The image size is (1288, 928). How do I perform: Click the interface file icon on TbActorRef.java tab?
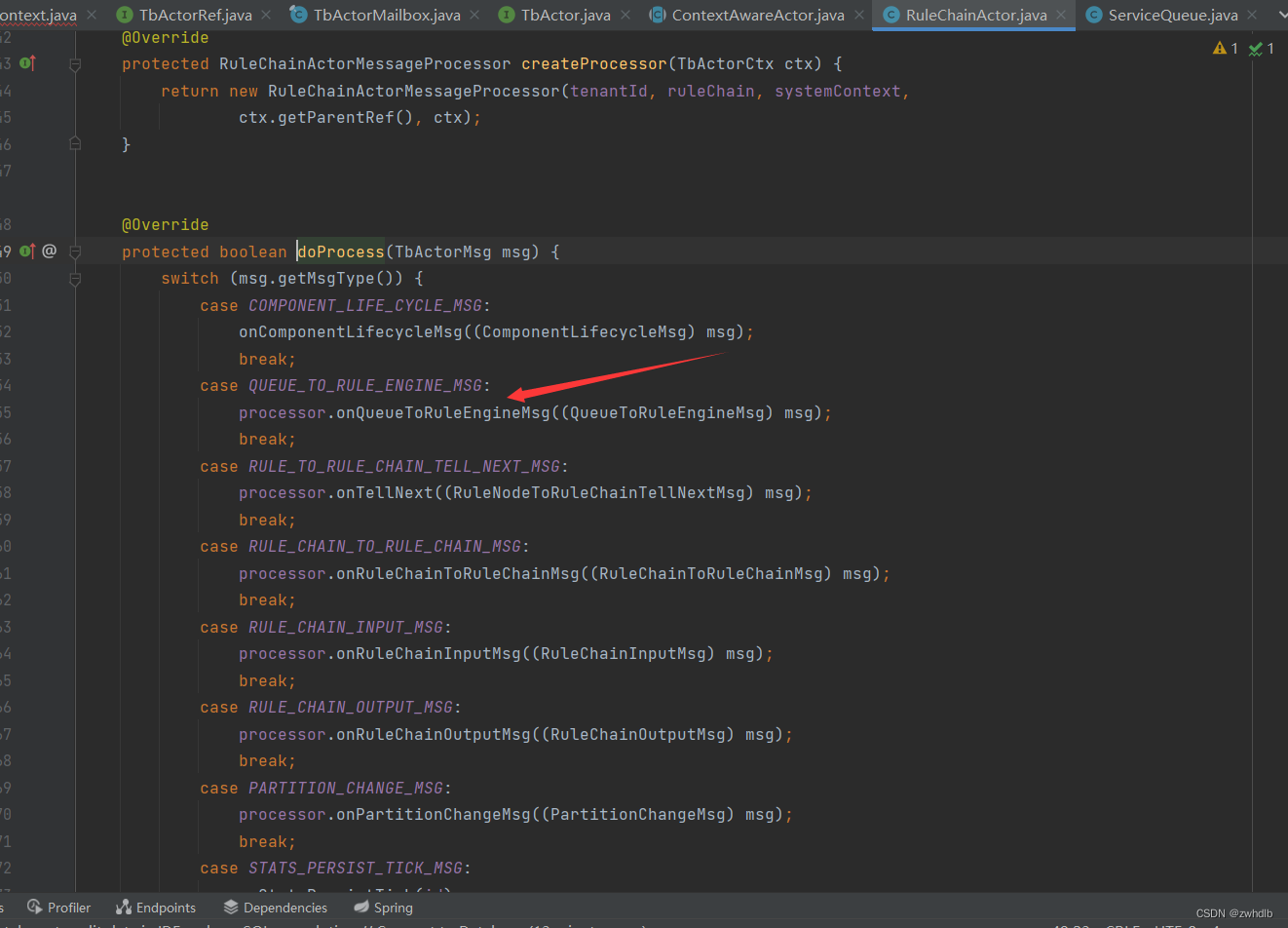pos(124,15)
